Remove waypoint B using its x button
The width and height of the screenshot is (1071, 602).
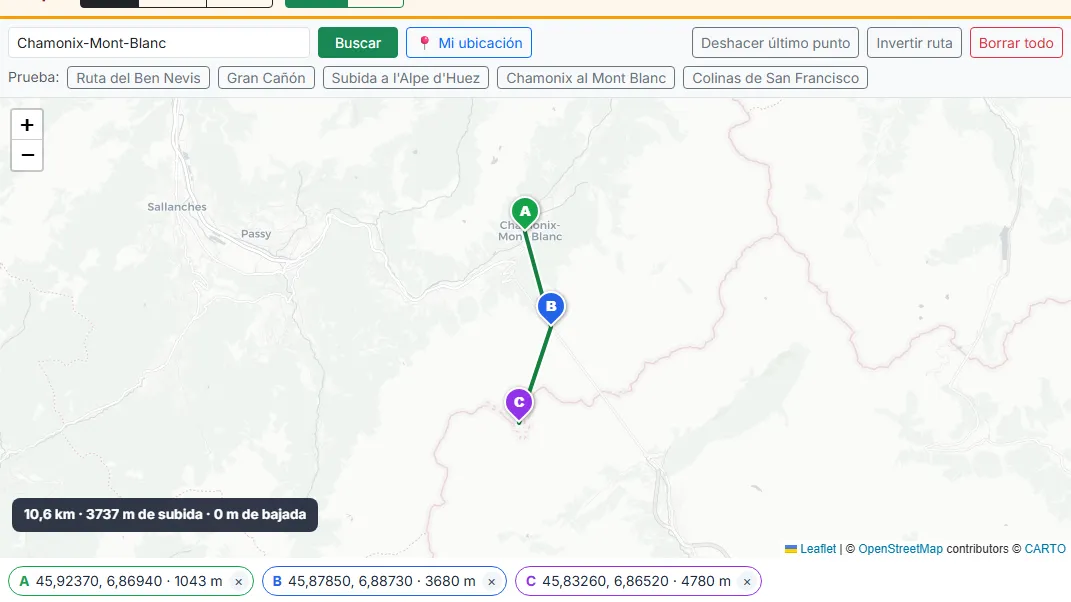point(492,582)
